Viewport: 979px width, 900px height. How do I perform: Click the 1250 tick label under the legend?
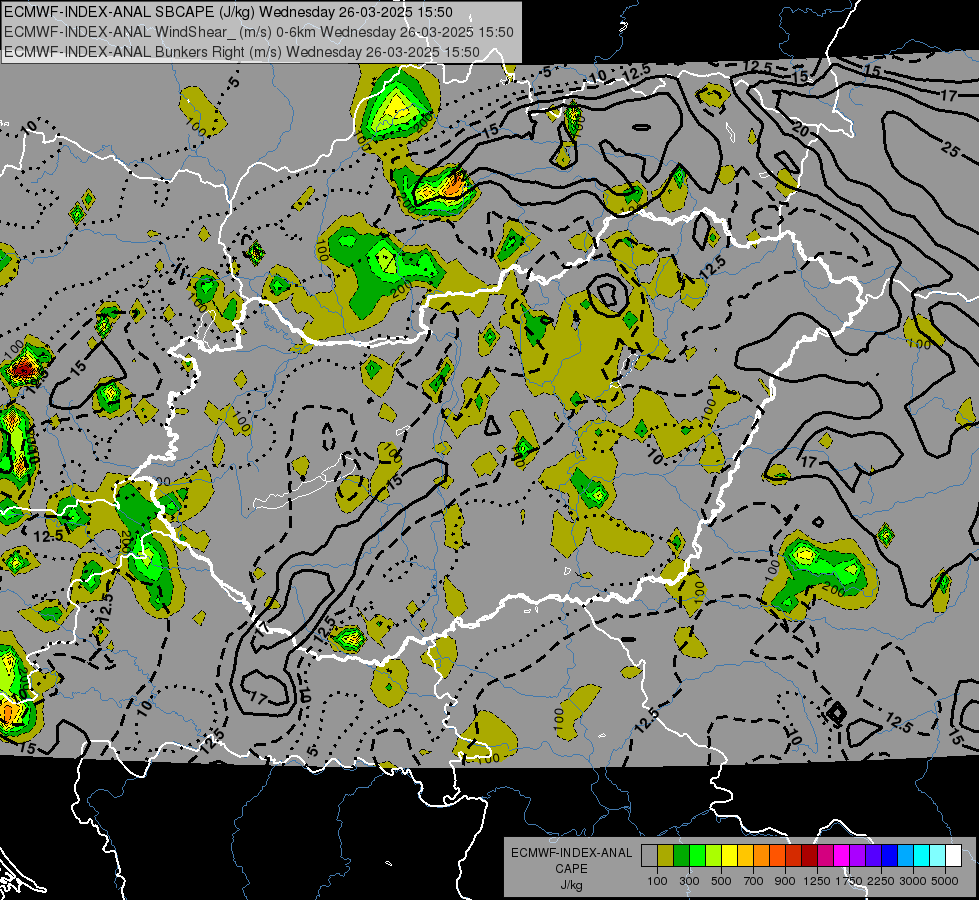817,881
